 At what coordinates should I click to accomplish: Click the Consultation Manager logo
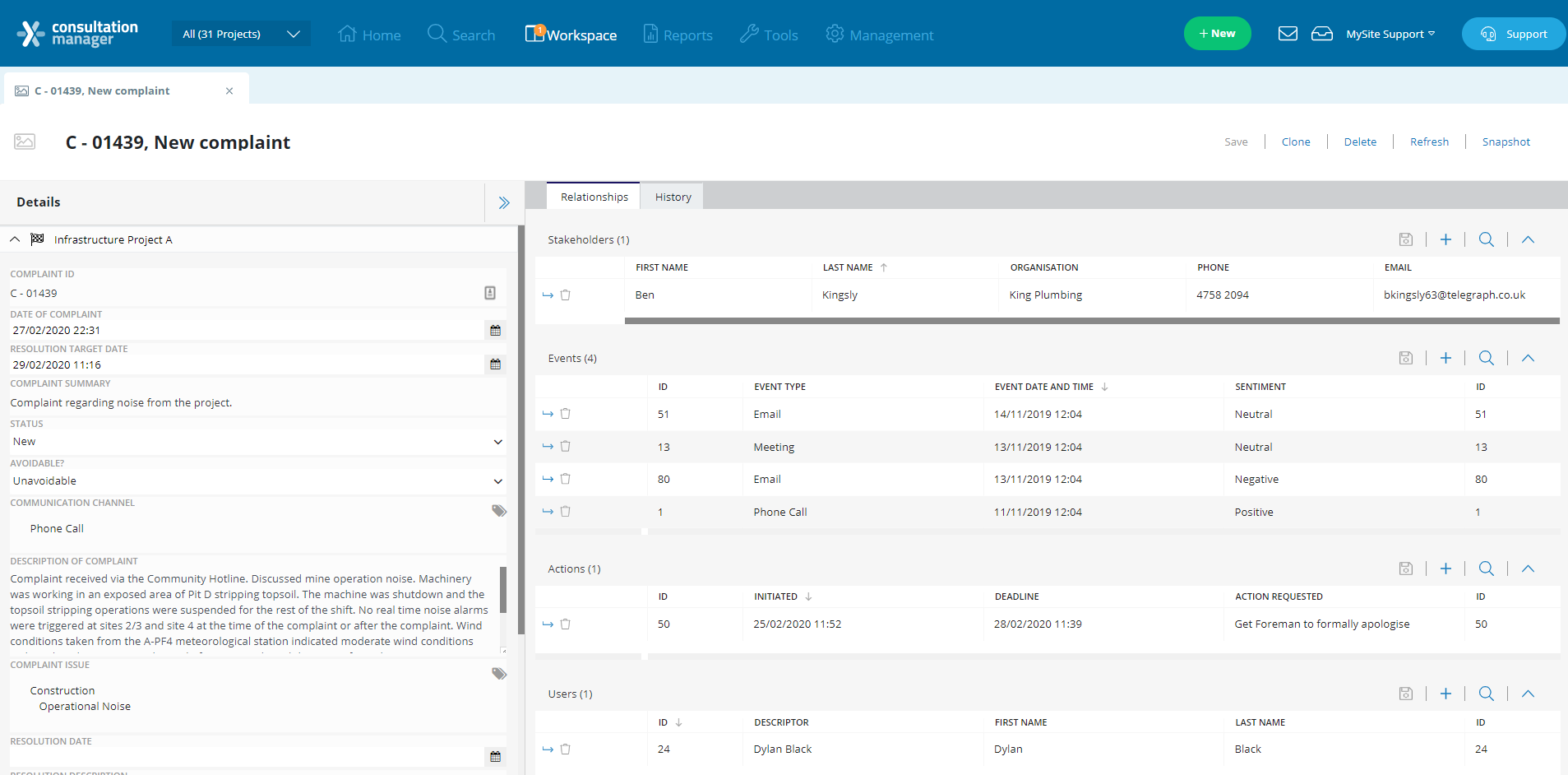click(77, 34)
